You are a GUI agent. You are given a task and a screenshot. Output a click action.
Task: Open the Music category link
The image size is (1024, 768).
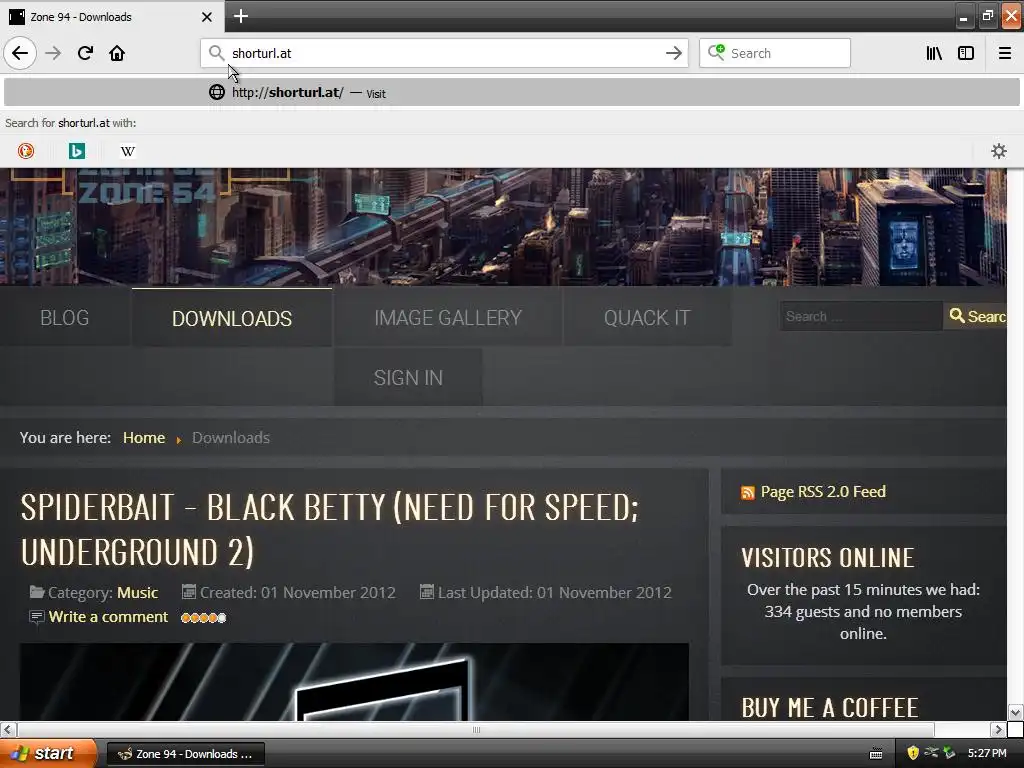tap(138, 592)
